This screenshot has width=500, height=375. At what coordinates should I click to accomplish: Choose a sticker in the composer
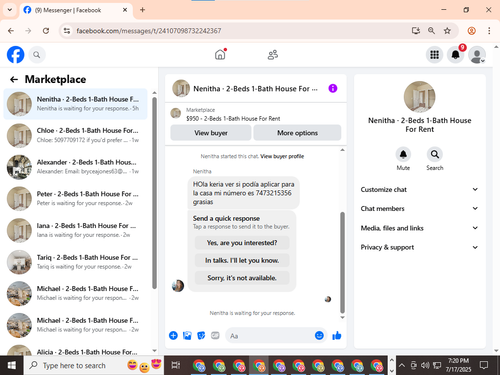[x=201, y=335]
